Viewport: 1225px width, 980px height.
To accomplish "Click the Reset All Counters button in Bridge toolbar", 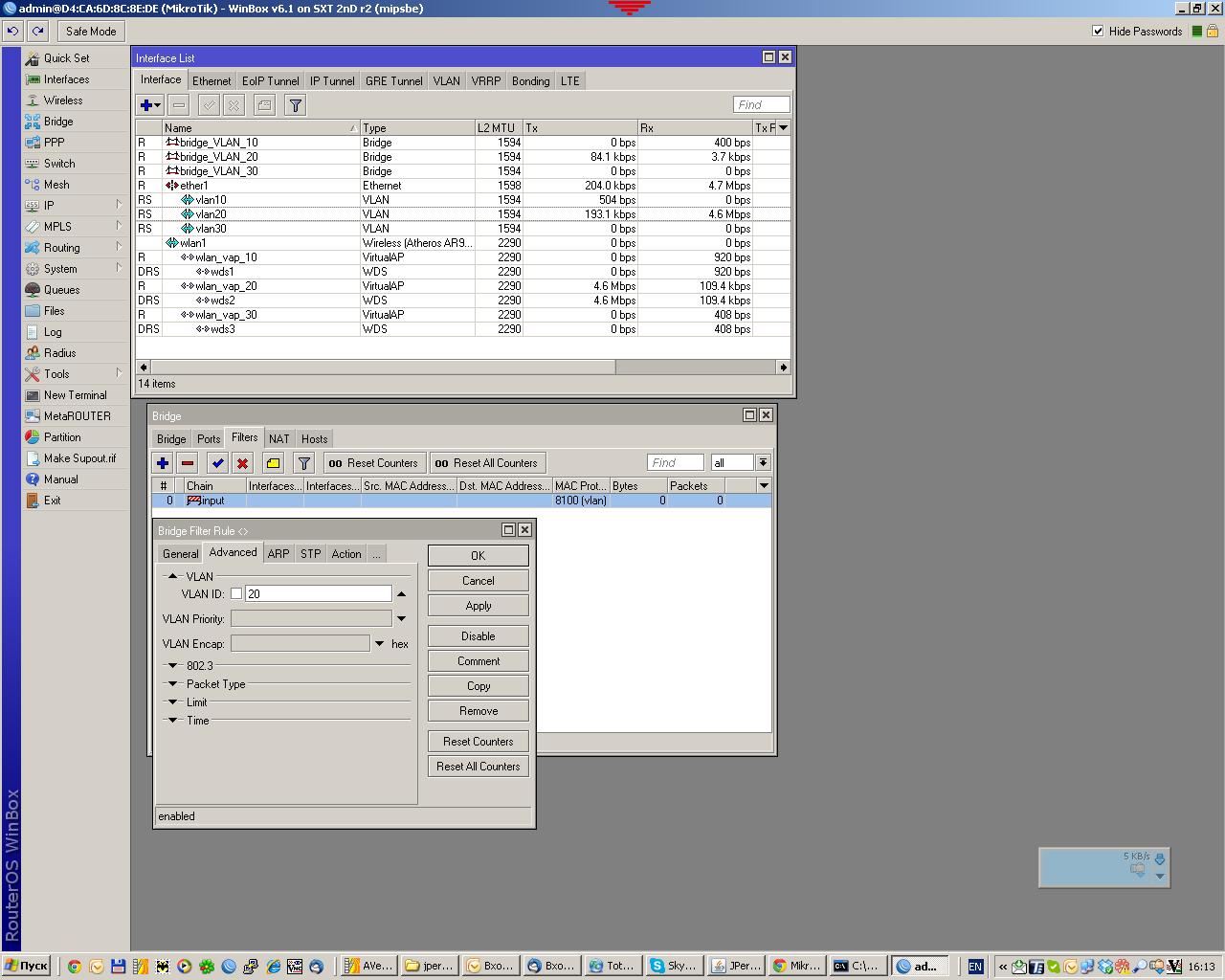I will (x=487, y=463).
